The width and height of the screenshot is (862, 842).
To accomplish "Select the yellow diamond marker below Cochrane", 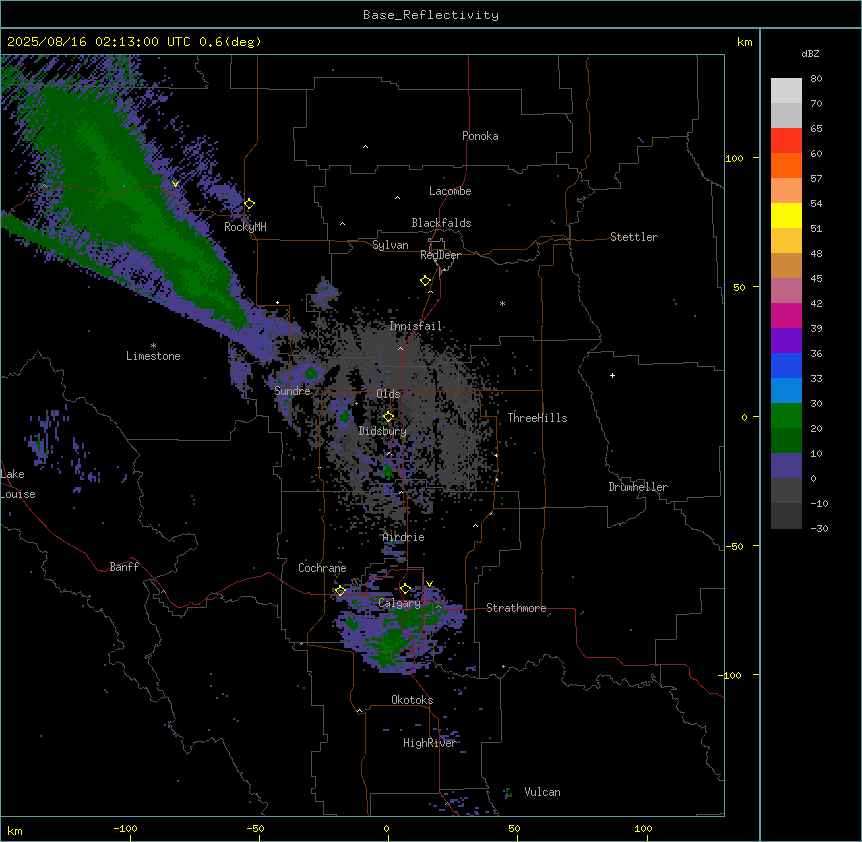I will pyautogui.click(x=340, y=591).
